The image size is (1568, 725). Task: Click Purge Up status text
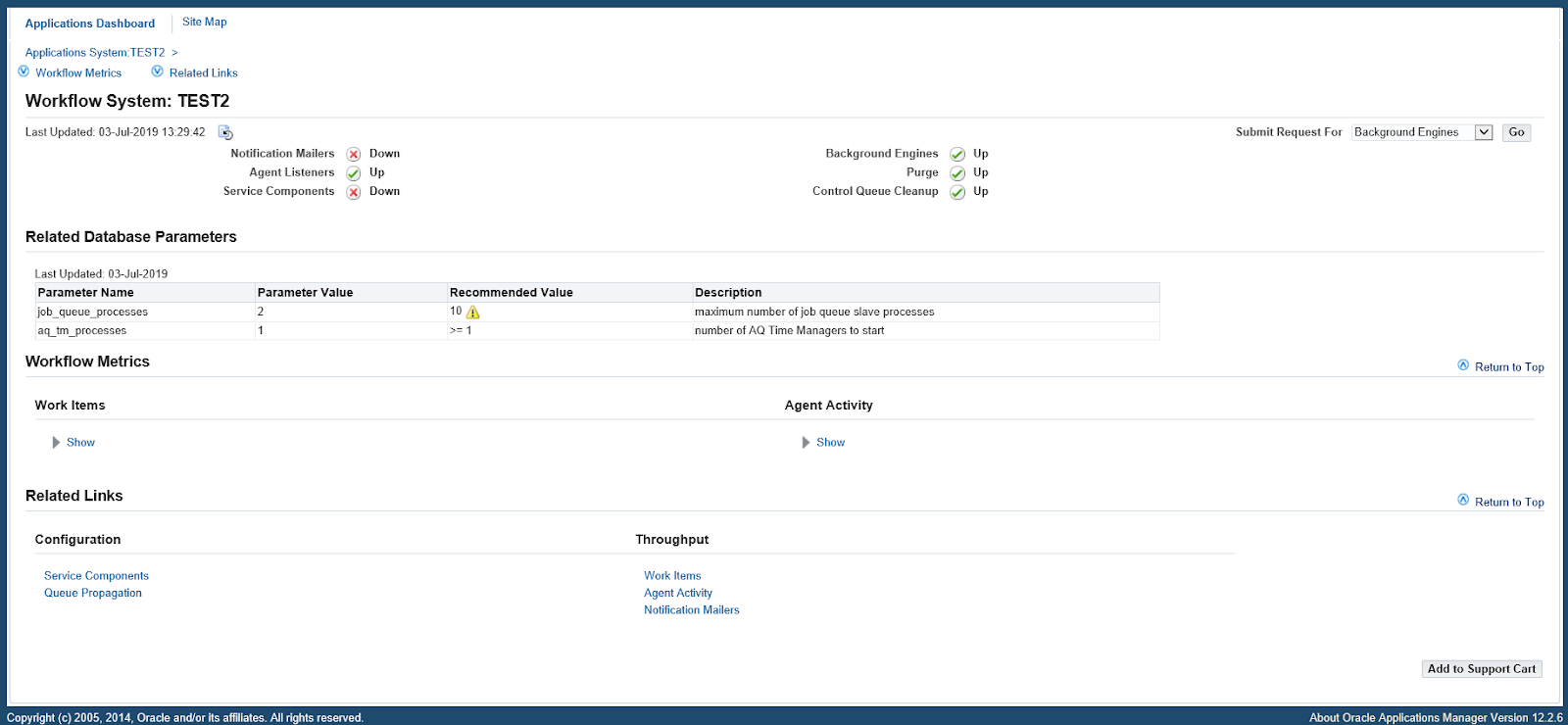[x=980, y=172]
